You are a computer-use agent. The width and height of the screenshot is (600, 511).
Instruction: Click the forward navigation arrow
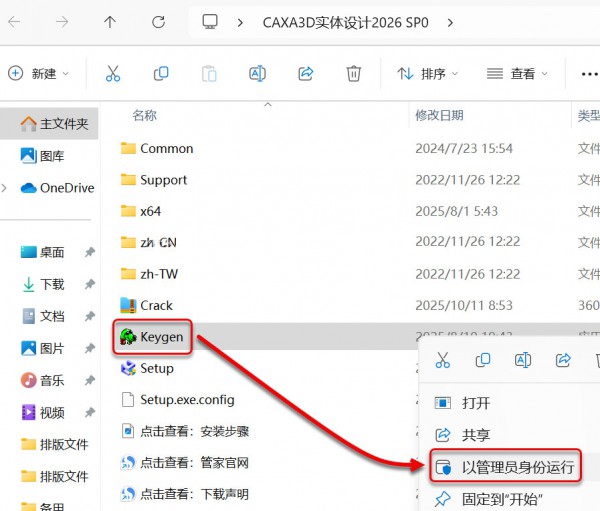[x=62, y=22]
